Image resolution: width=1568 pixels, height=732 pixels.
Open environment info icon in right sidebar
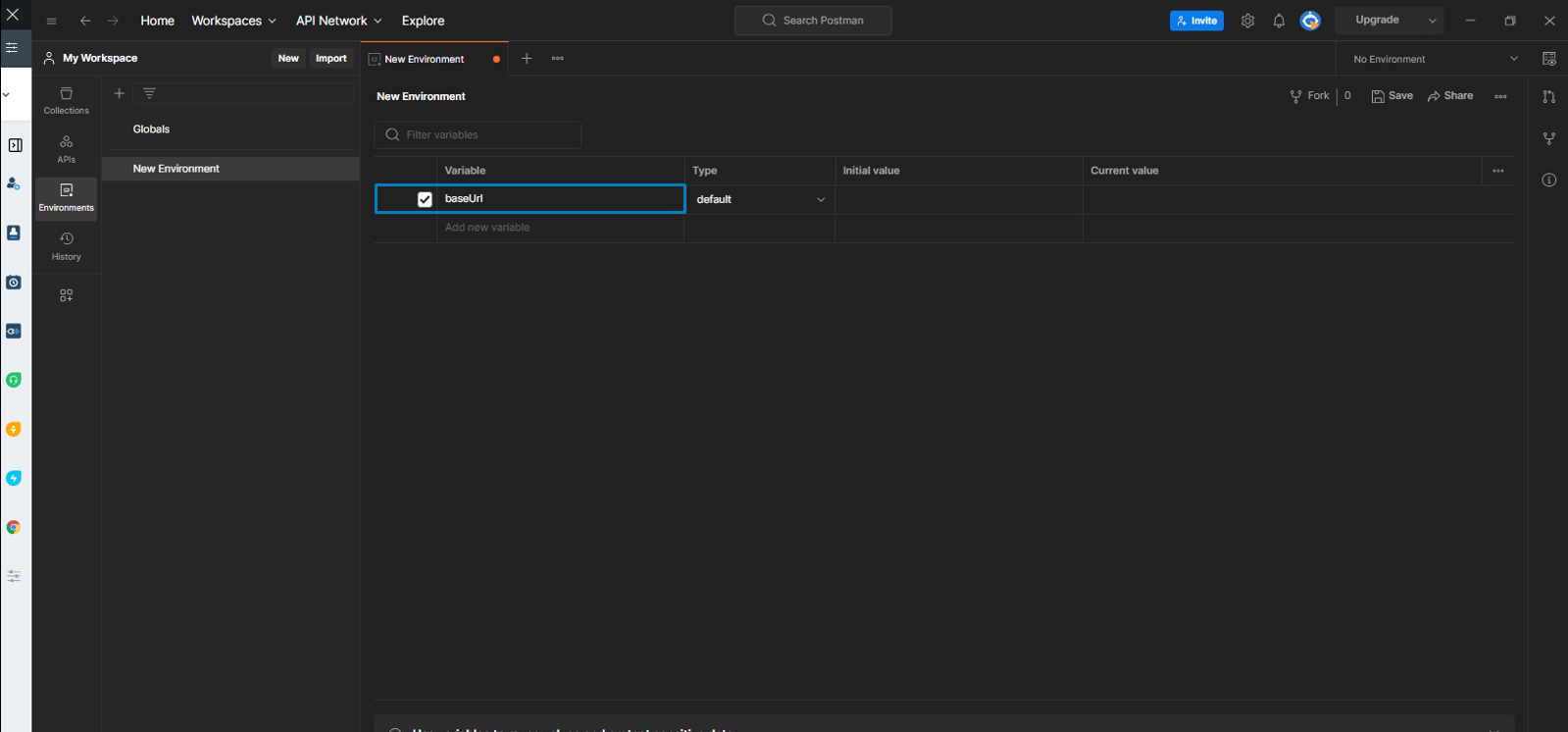[1548, 180]
